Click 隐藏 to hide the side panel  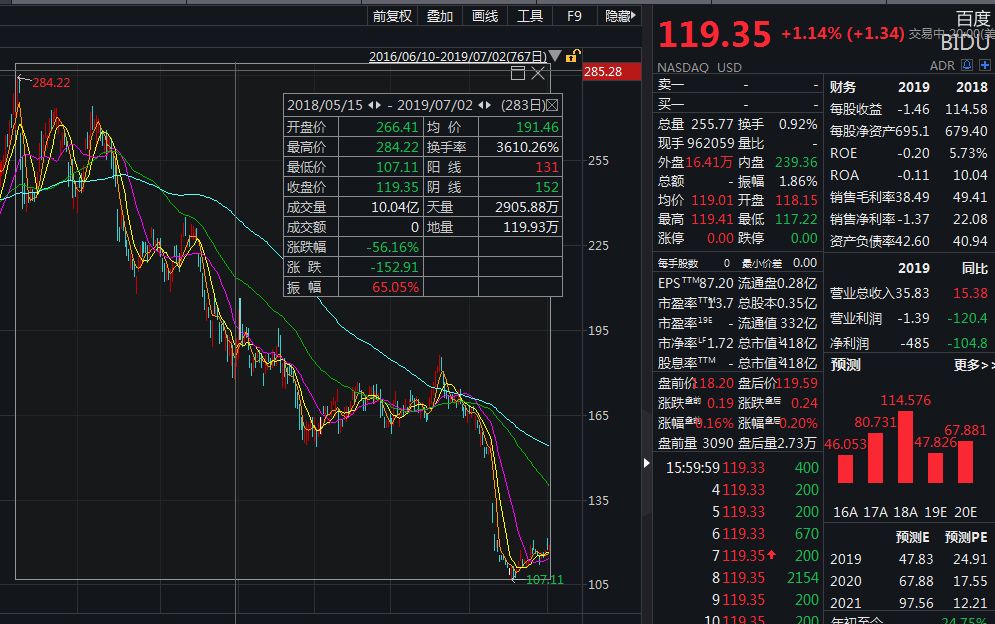[x=620, y=17]
